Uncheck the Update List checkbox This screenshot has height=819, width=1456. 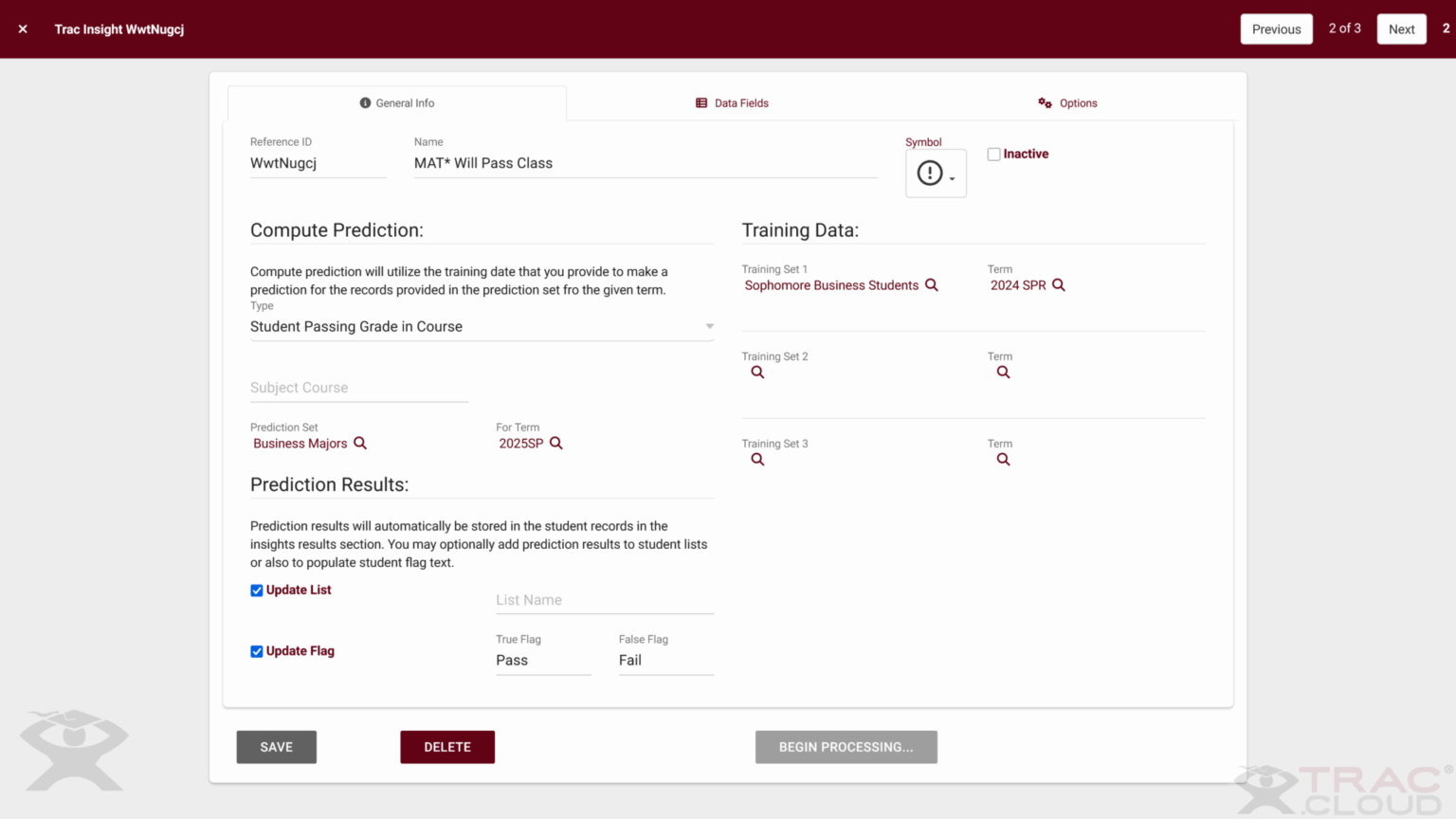tap(257, 591)
